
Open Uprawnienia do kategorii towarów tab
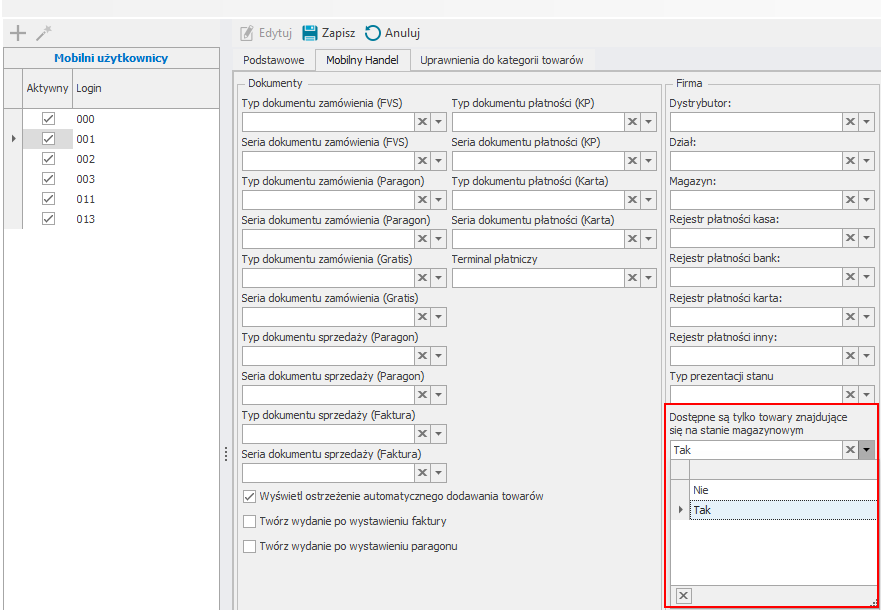pos(501,61)
